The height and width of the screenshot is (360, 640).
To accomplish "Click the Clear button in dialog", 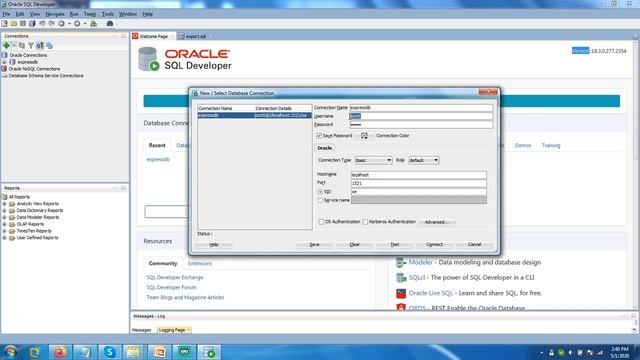I will pos(354,244).
